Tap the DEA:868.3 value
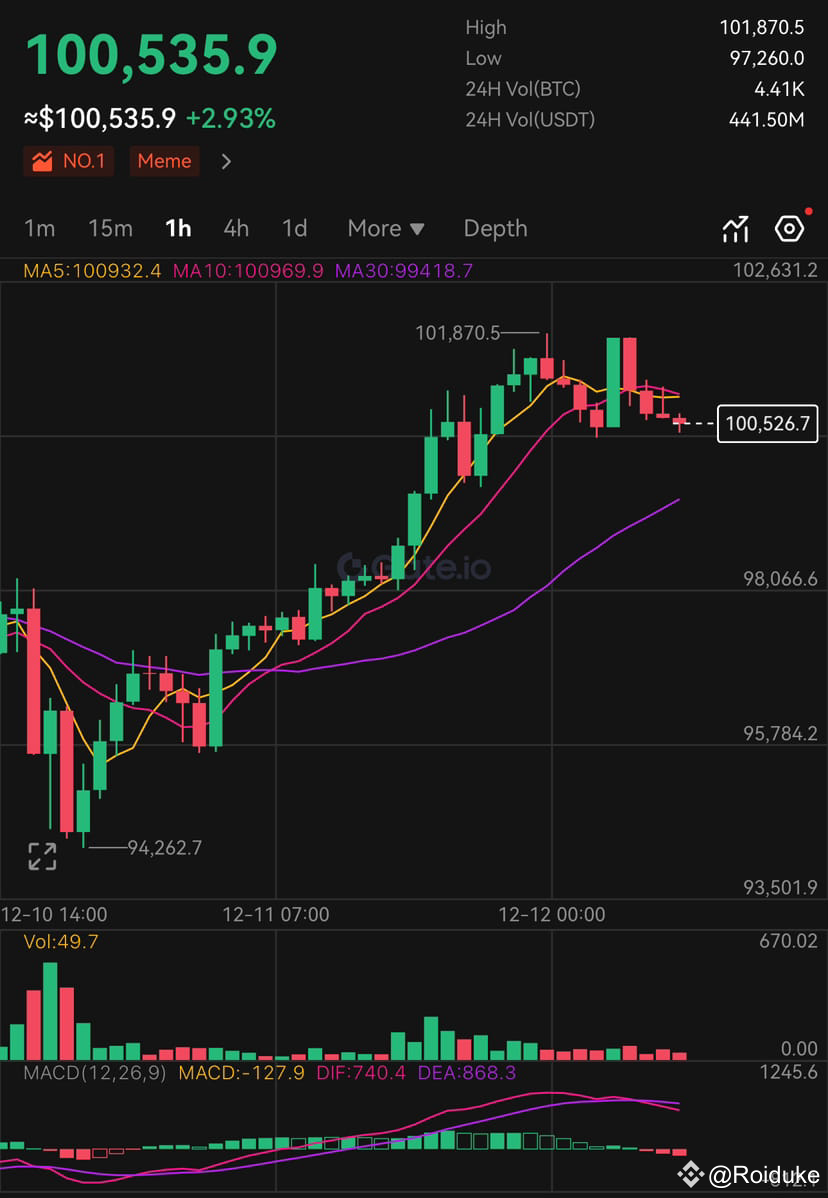 (467, 1073)
